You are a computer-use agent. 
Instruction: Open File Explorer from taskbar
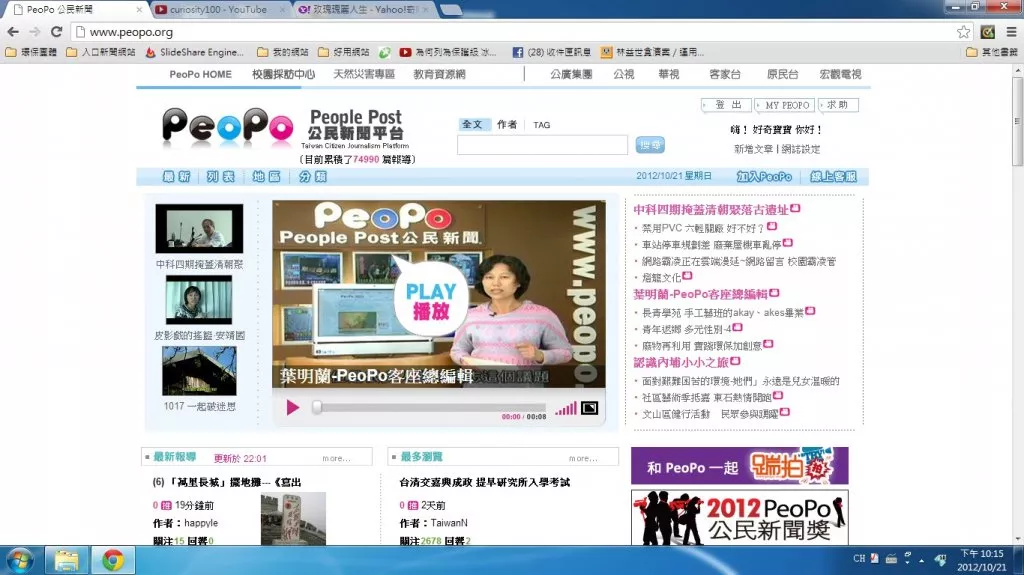coord(66,560)
